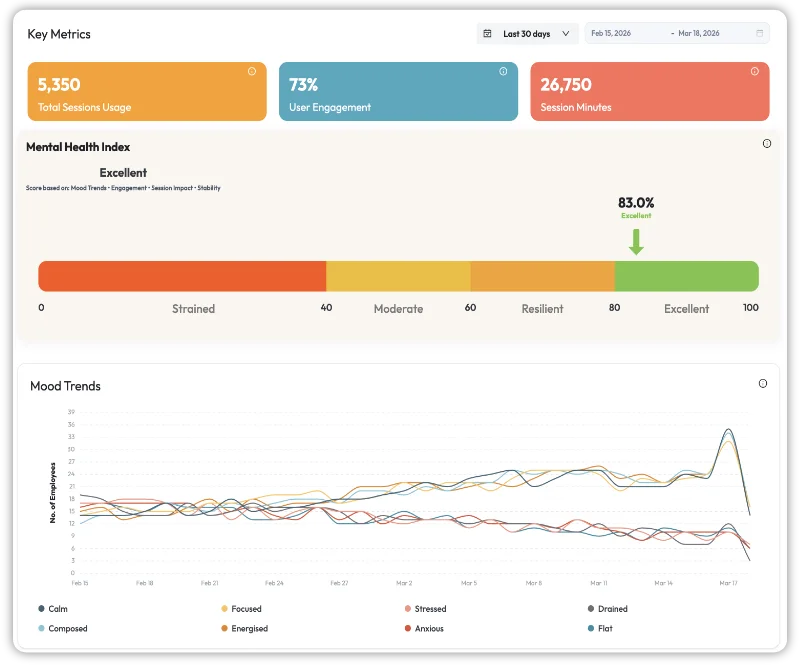Image resolution: width=800 pixels, height=667 pixels.
Task: Click the Mar 11 x-axis label
Action: [598, 583]
